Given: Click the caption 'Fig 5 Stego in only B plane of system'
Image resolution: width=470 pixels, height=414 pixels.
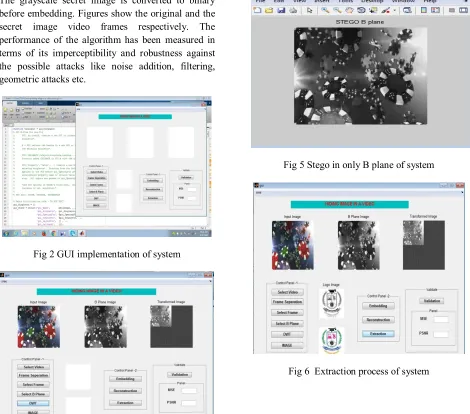Looking at the screenshot, I should (359, 165).
